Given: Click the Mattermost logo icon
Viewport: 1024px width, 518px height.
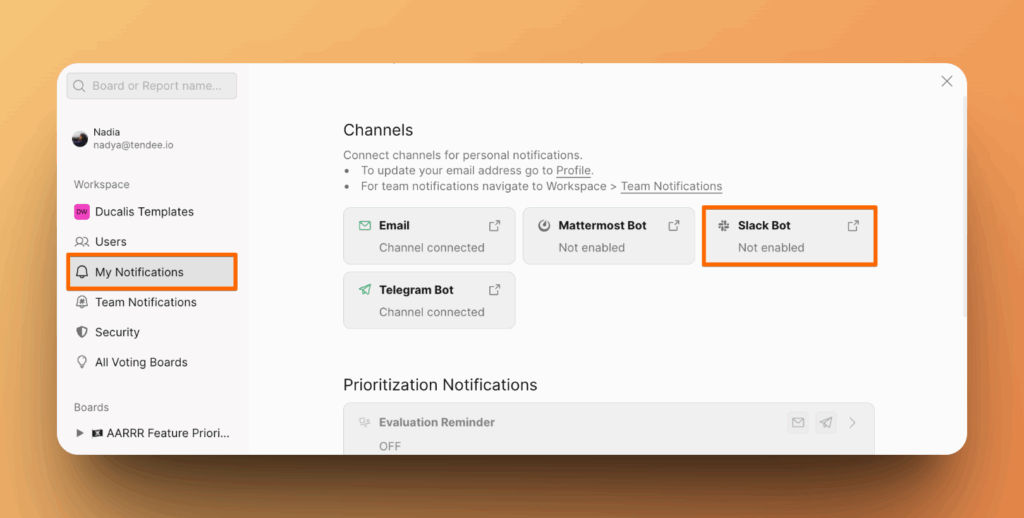Looking at the screenshot, I should [x=544, y=226].
